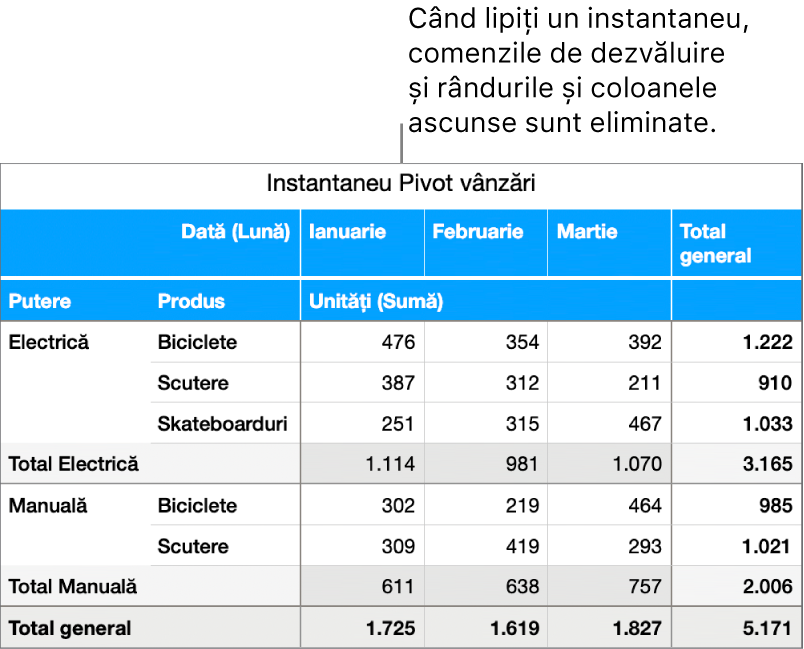Click the Total Manuală value 638
804x649 pixels.
pos(521,587)
